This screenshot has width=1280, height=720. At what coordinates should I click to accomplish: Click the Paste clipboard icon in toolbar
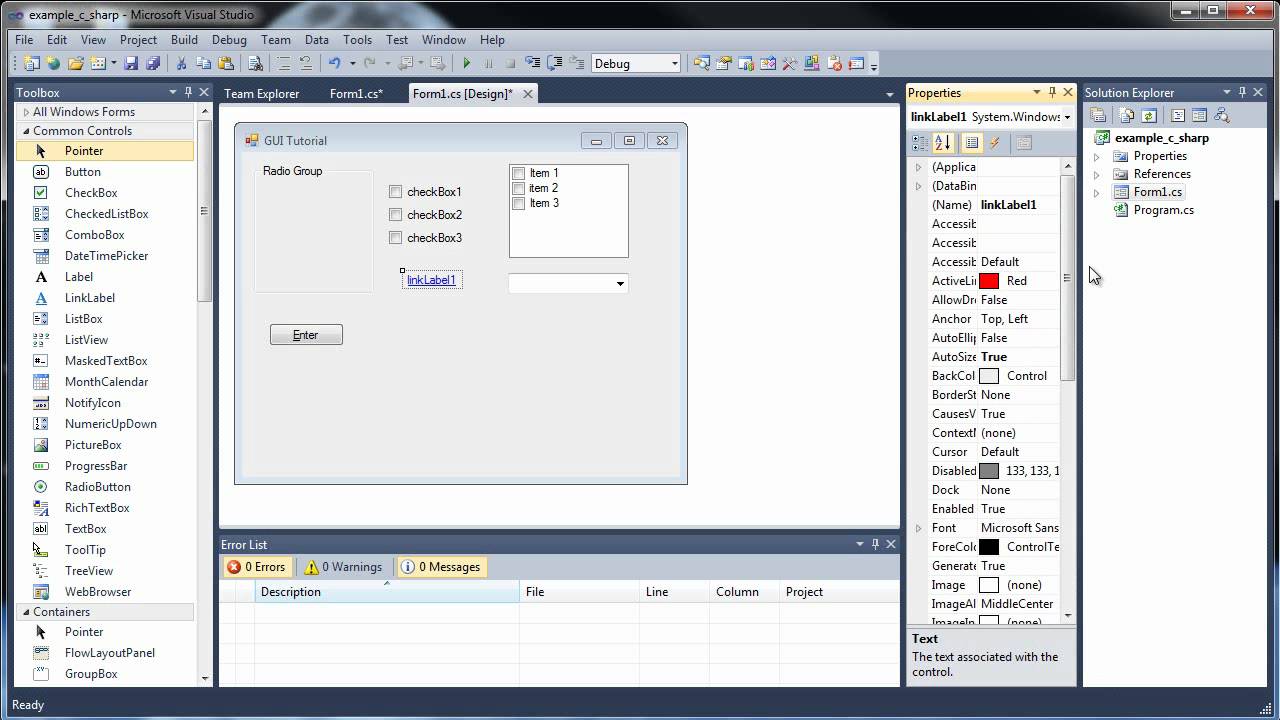[x=224, y=63]
